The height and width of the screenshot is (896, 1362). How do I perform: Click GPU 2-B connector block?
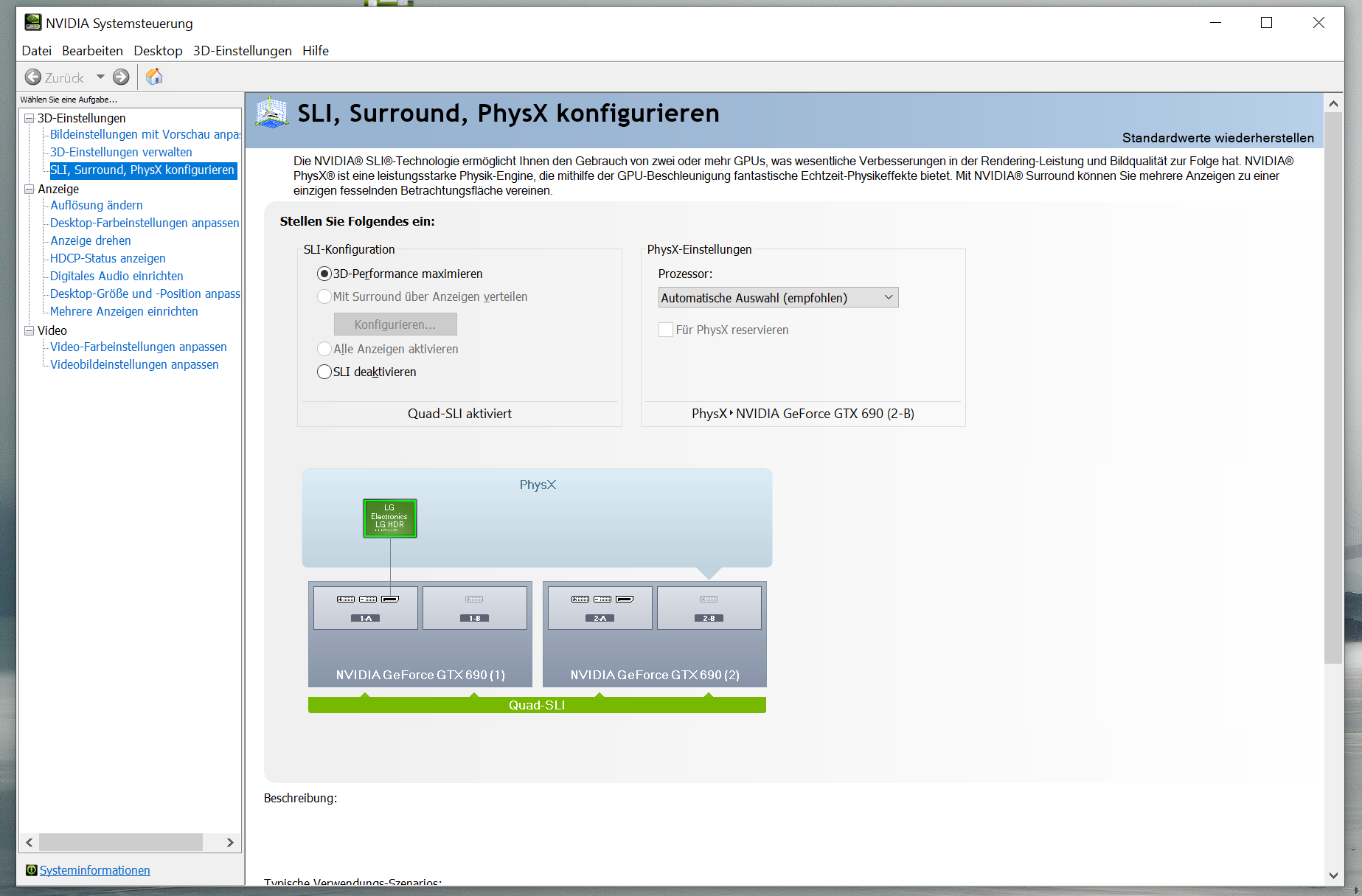[x=709, y=608]
